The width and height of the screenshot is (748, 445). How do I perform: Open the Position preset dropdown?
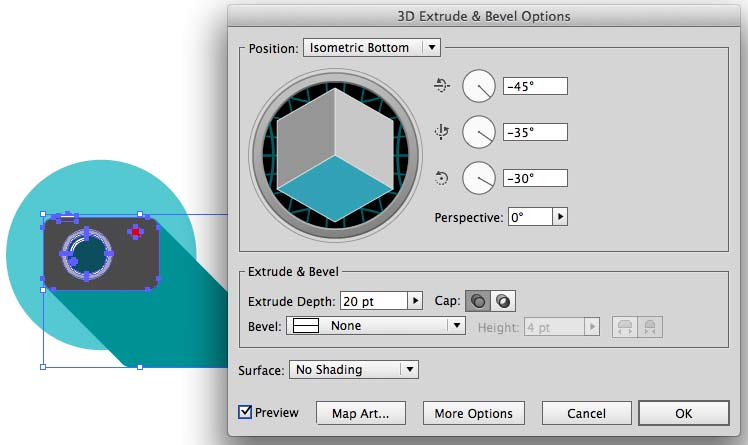tap(372, 47)
